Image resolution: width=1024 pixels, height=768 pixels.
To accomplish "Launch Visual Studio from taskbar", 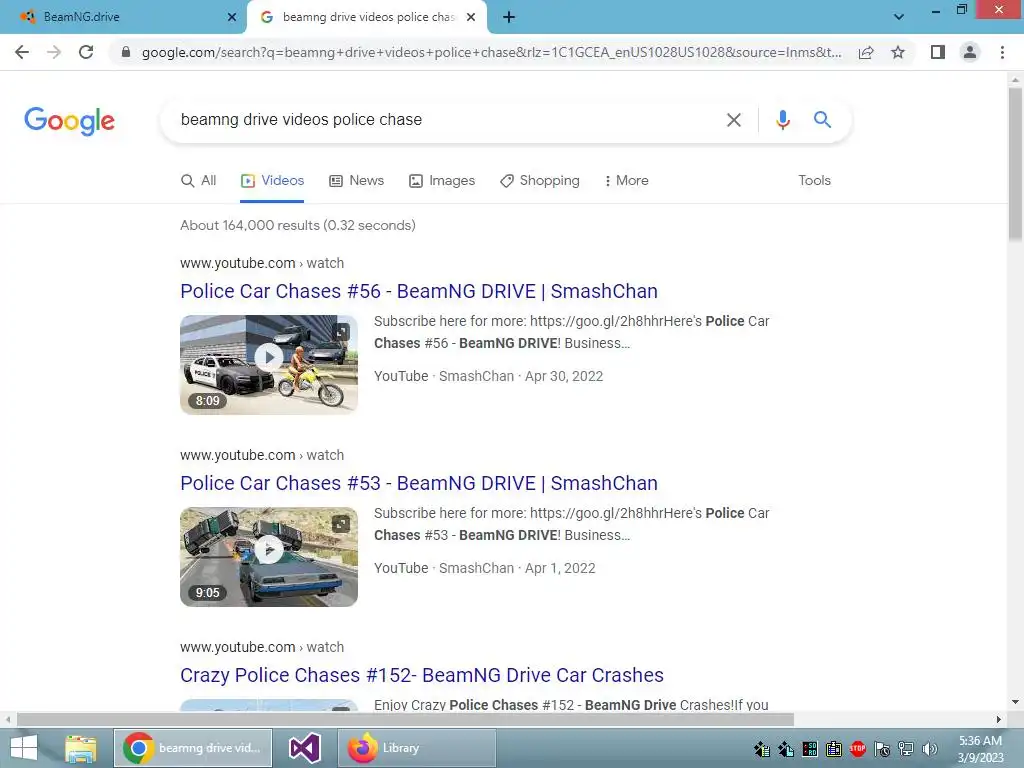I will (x=305, y=748).
